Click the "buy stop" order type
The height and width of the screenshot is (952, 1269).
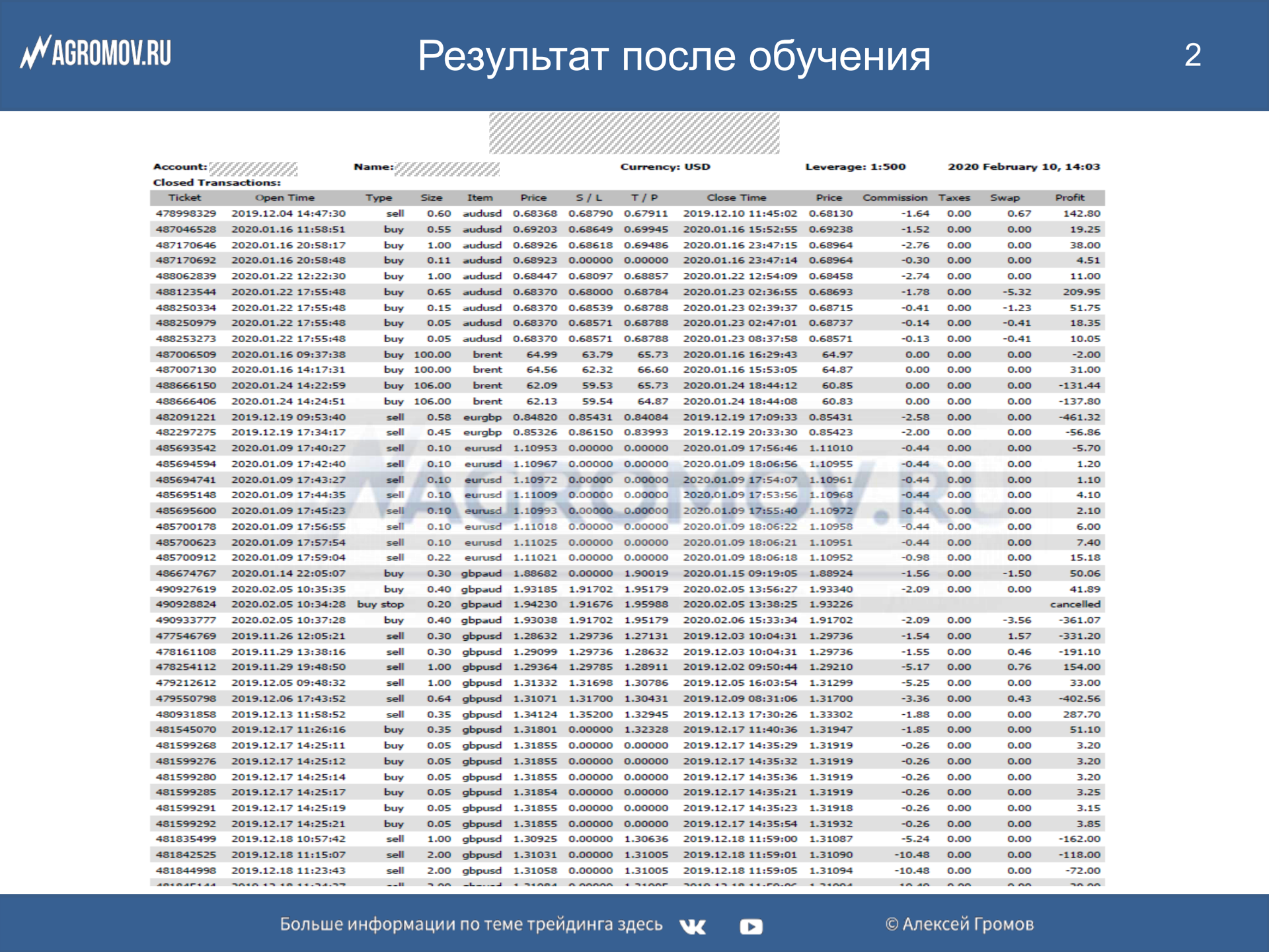(x=380, y=604)
